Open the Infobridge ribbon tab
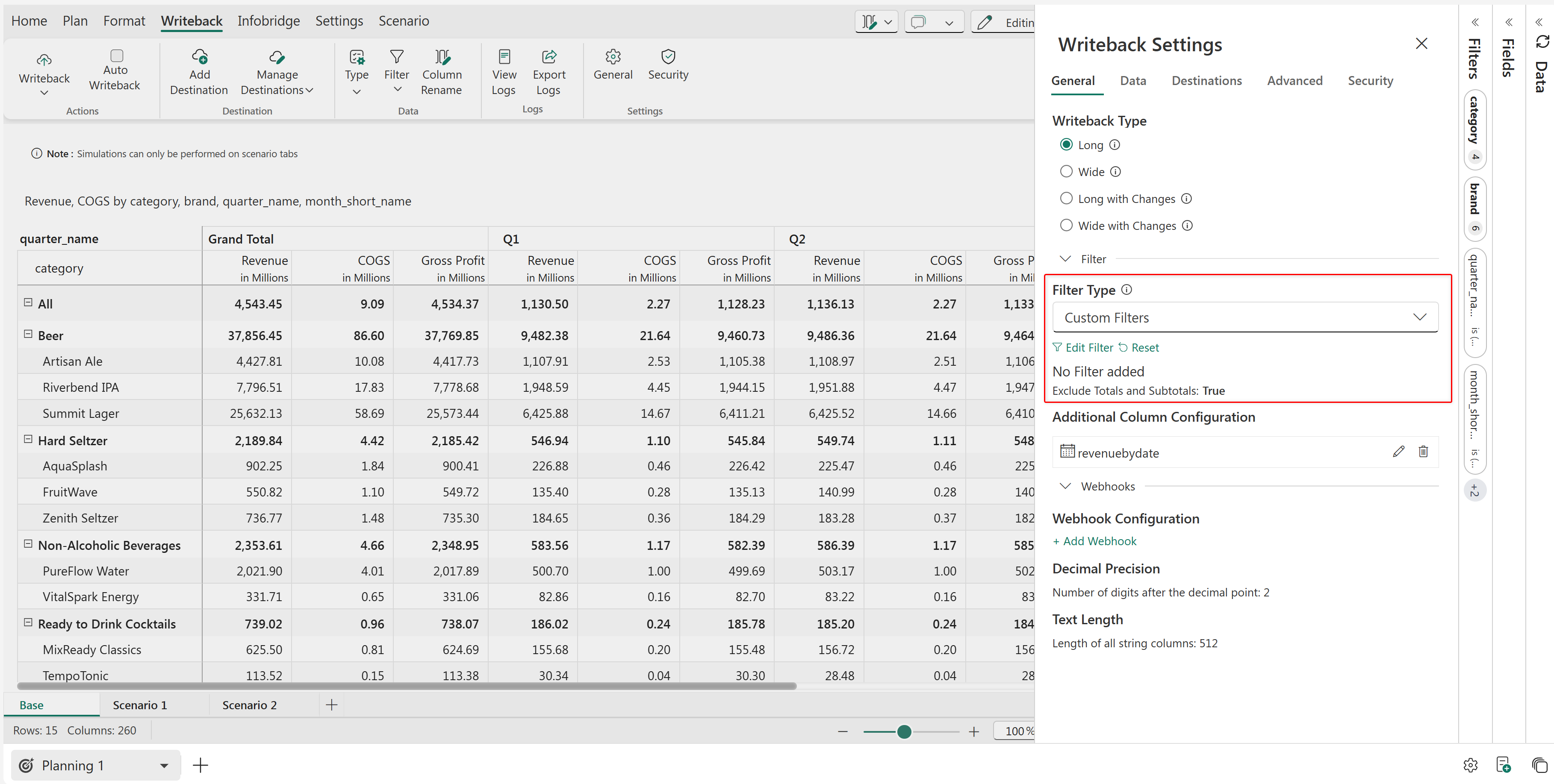 [268, 21]
